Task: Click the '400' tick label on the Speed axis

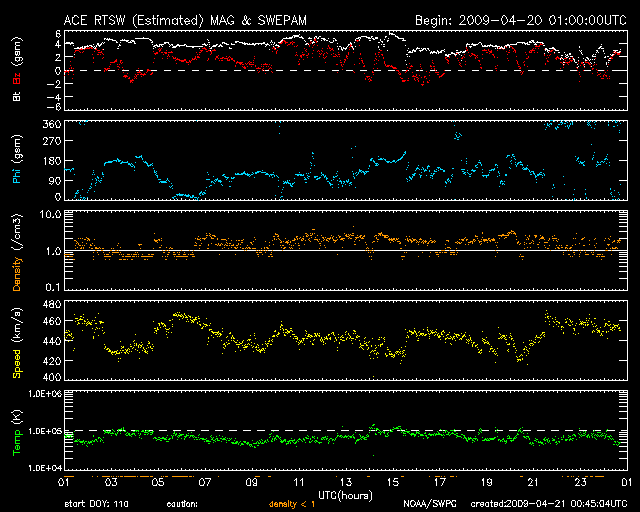Action: (52, 377)
